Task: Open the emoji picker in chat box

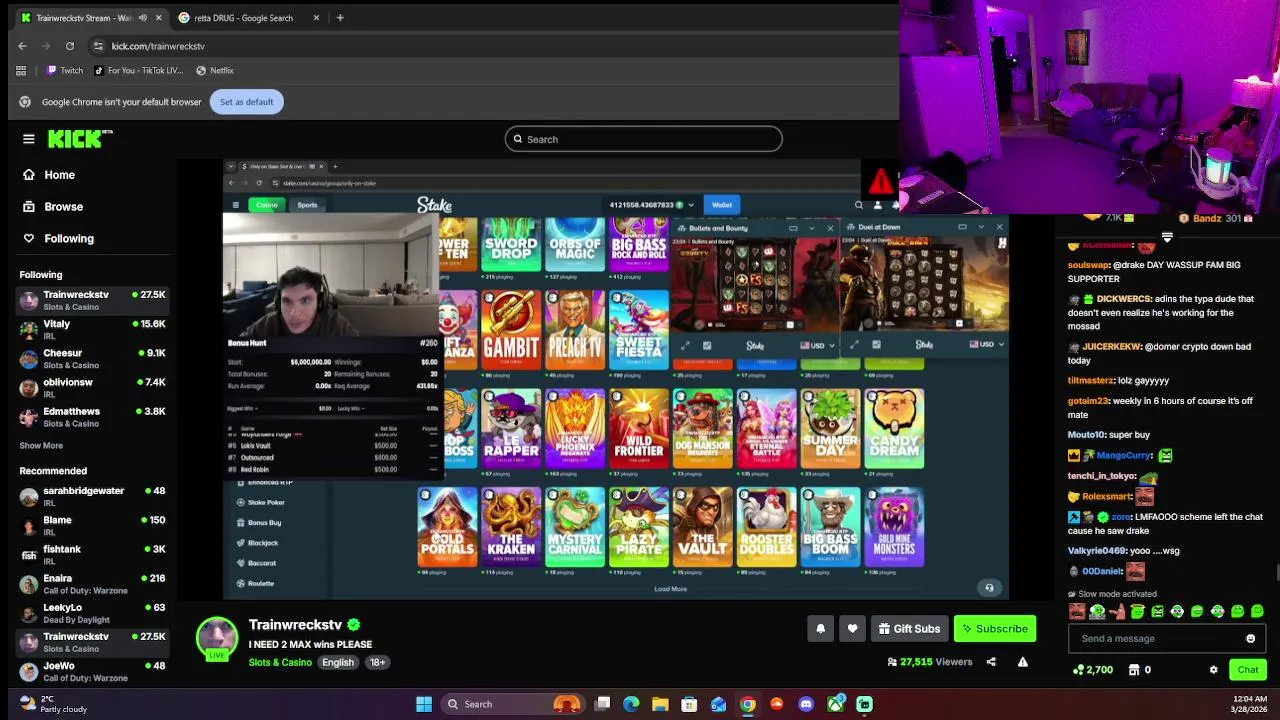Action: [x=1250, y=639]
